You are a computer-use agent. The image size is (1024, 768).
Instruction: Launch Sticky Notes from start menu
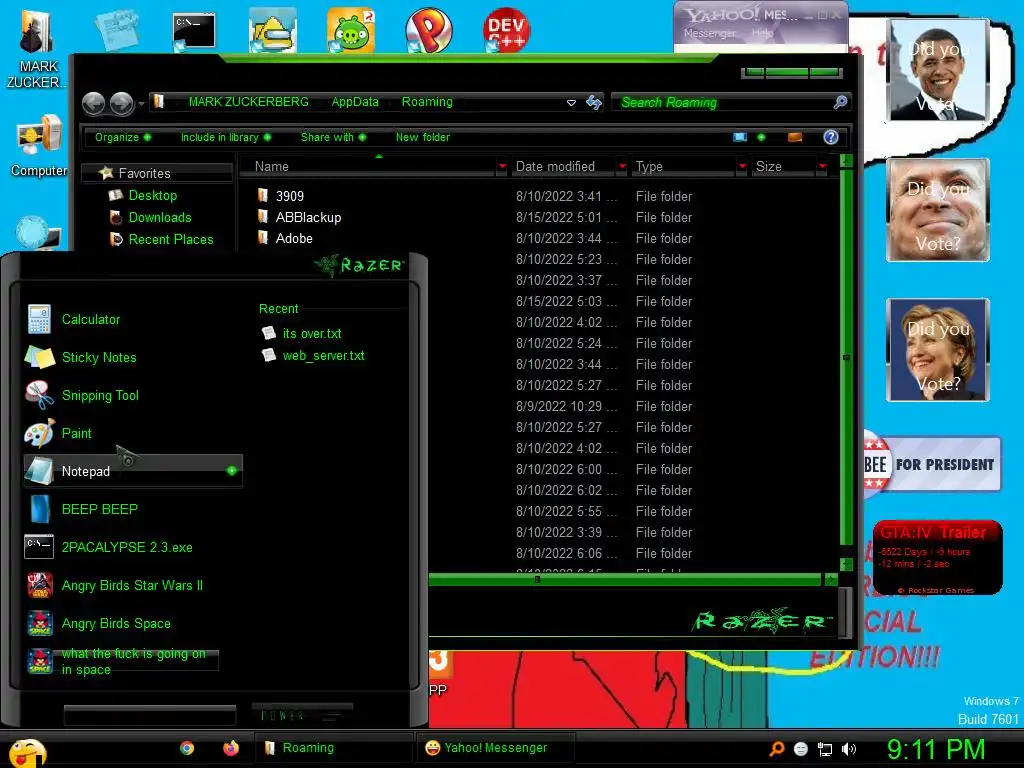(x=99, y=357)
